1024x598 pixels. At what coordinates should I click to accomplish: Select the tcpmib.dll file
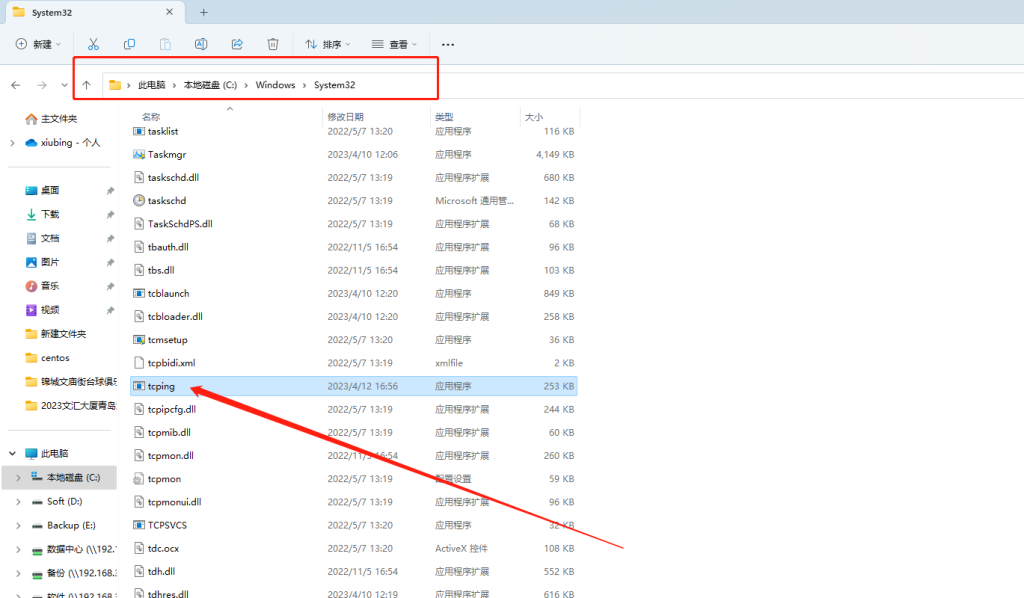pos(353,432)
